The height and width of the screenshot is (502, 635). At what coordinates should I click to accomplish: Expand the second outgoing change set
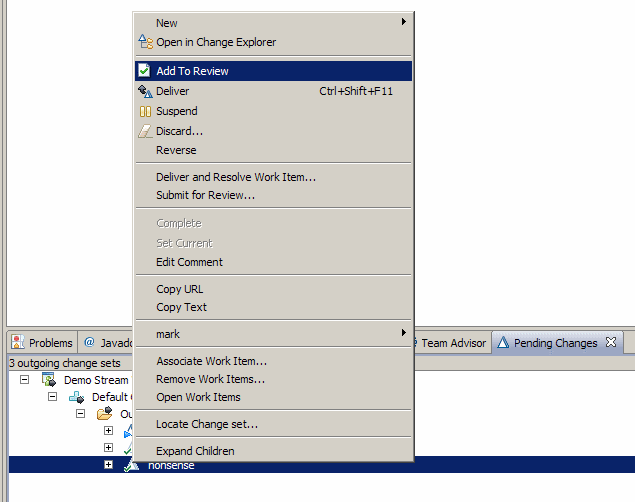pos(109,447)
